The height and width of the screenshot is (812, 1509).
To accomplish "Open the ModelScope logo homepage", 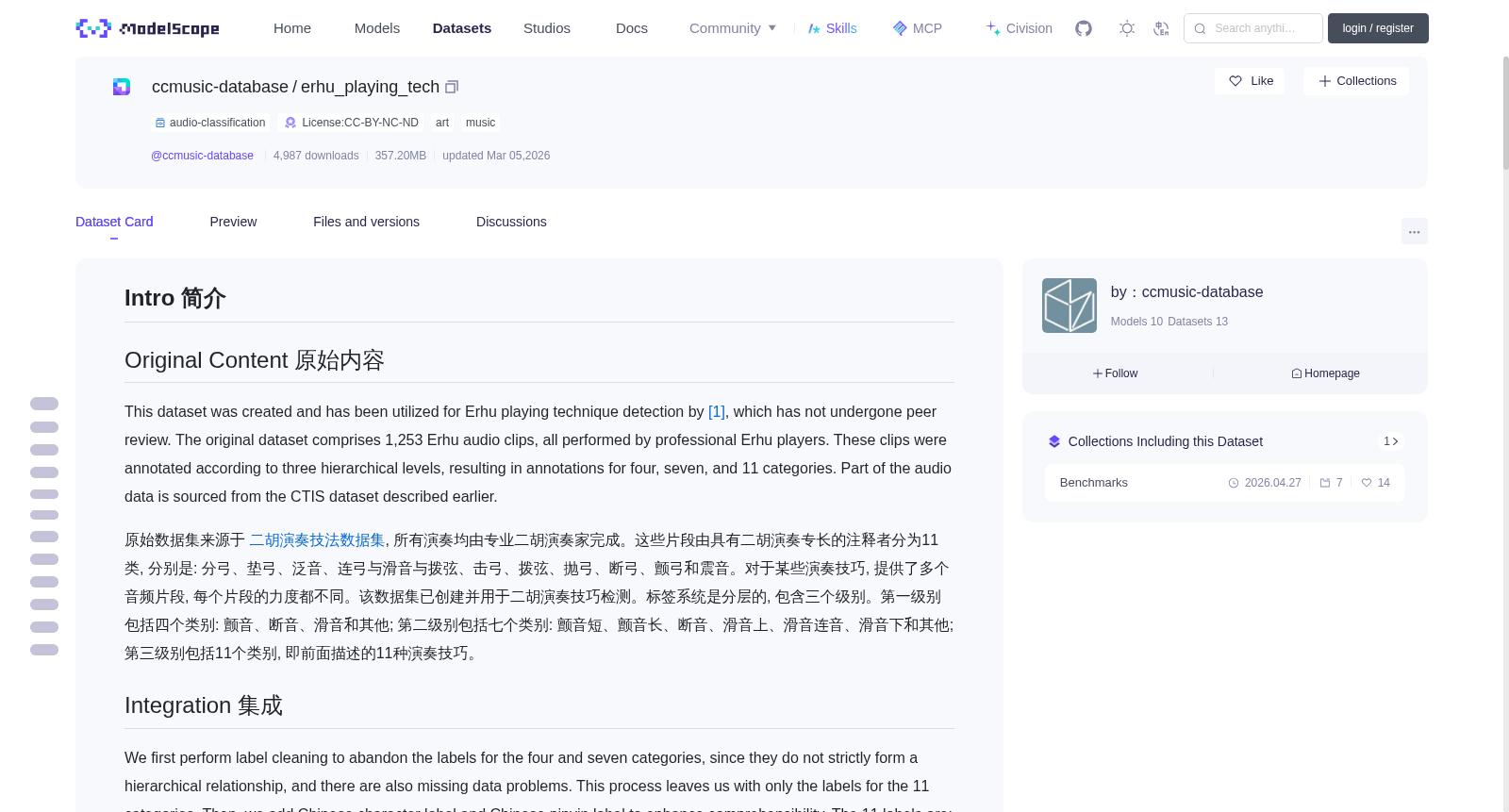I will coord(148,28).
